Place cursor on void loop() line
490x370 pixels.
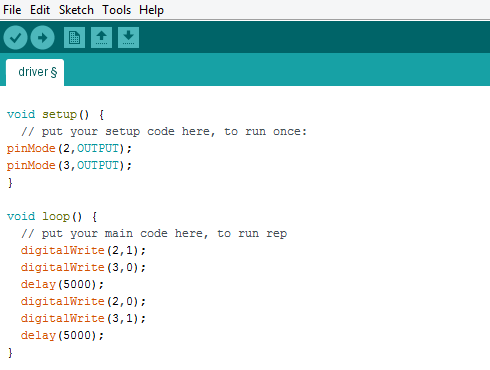click(x=52, y=217)
